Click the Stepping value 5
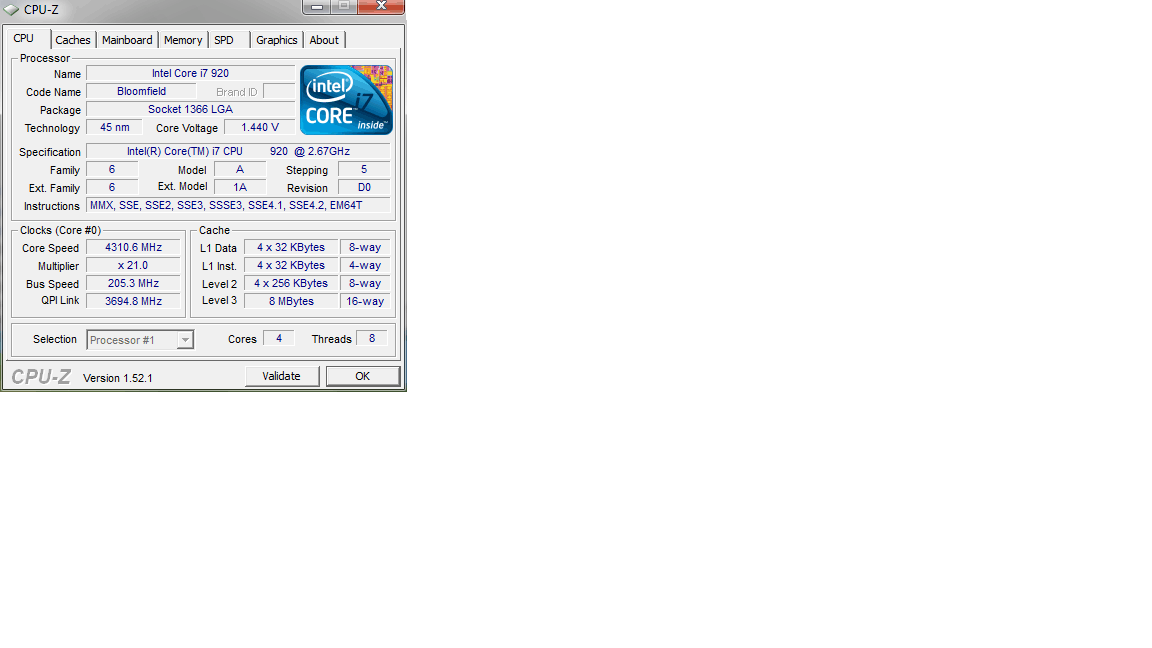Image resolution: width=1152 pixels, height=648 pixels. (x=364, y=169)
